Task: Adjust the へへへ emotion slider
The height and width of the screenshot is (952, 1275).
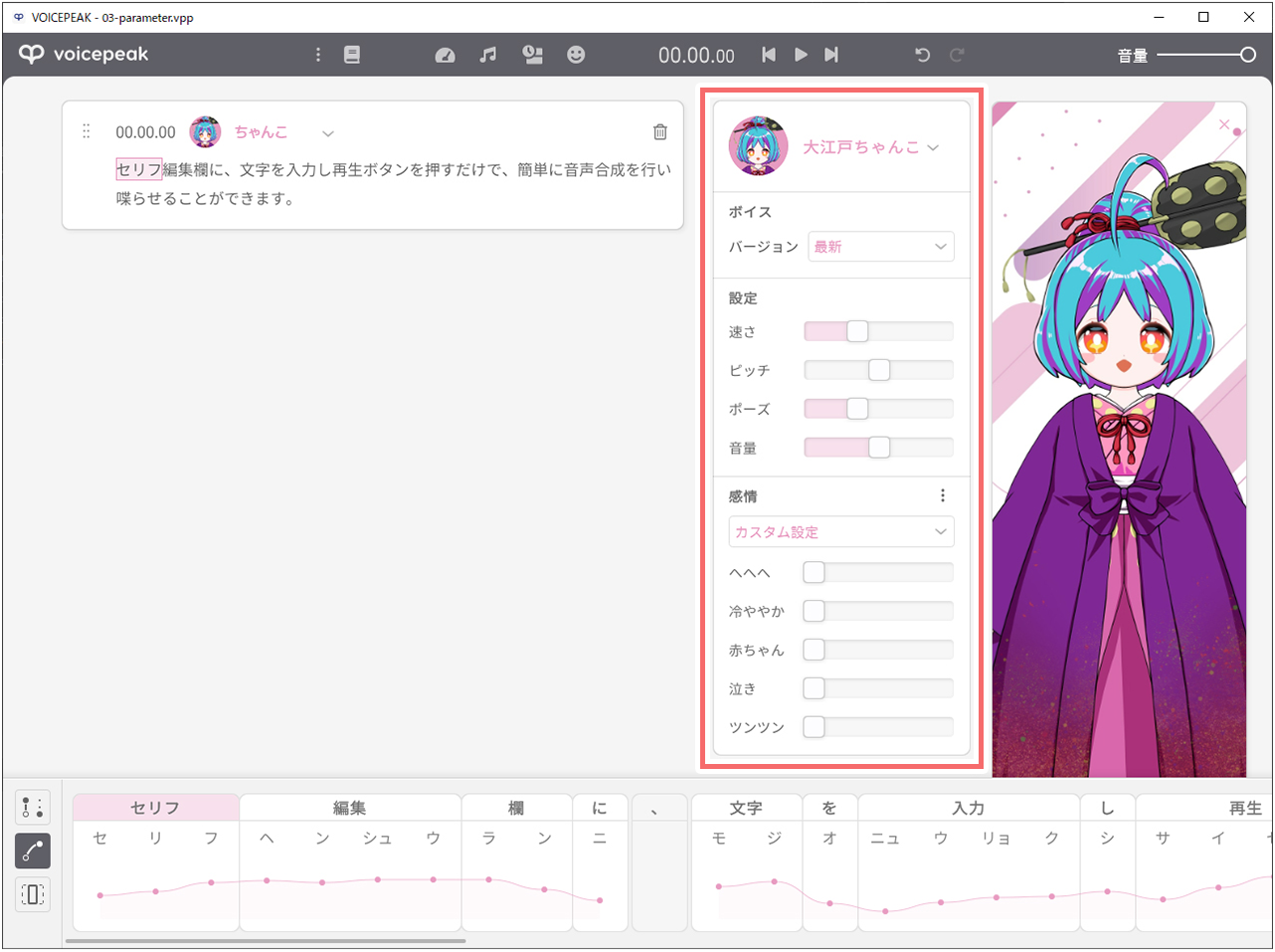Action: (878, 572)
